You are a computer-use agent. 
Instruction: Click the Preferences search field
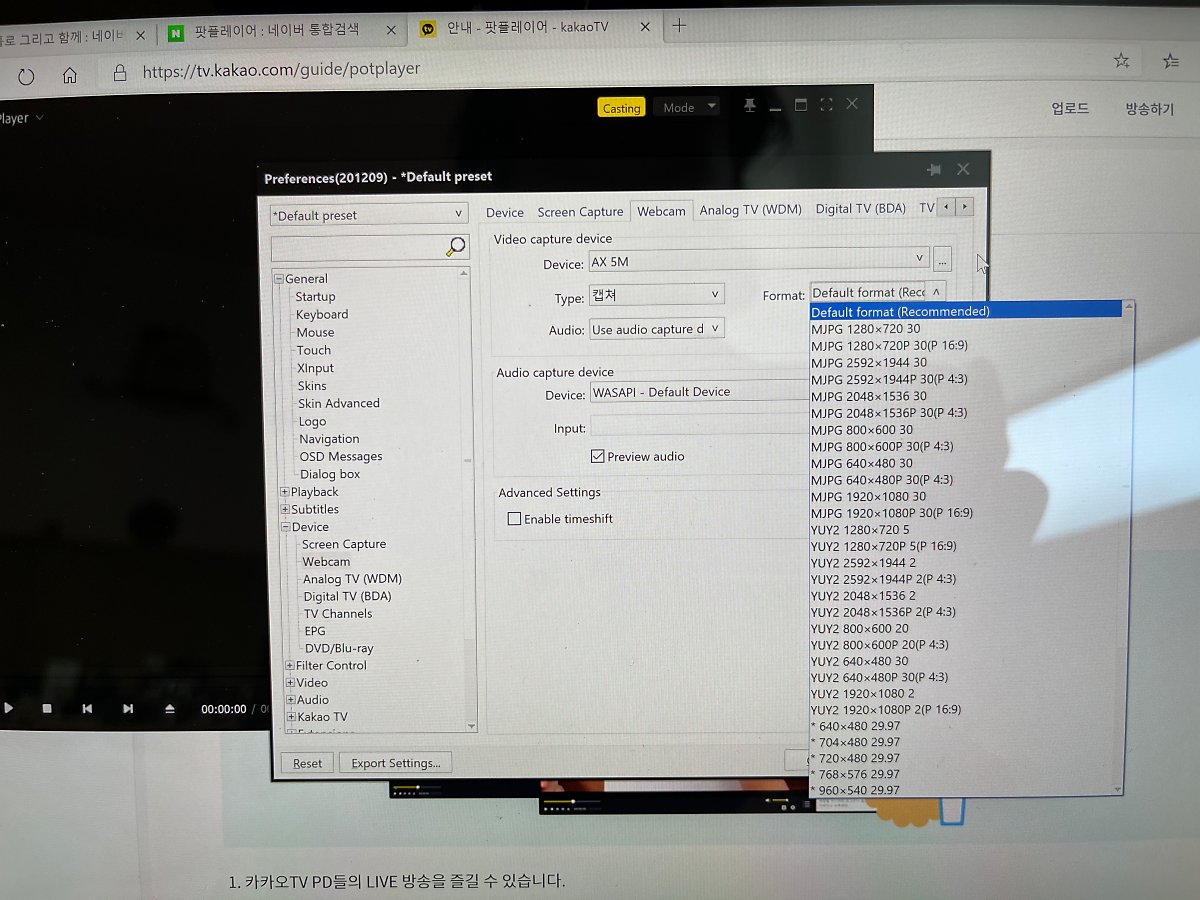(358, 246)
